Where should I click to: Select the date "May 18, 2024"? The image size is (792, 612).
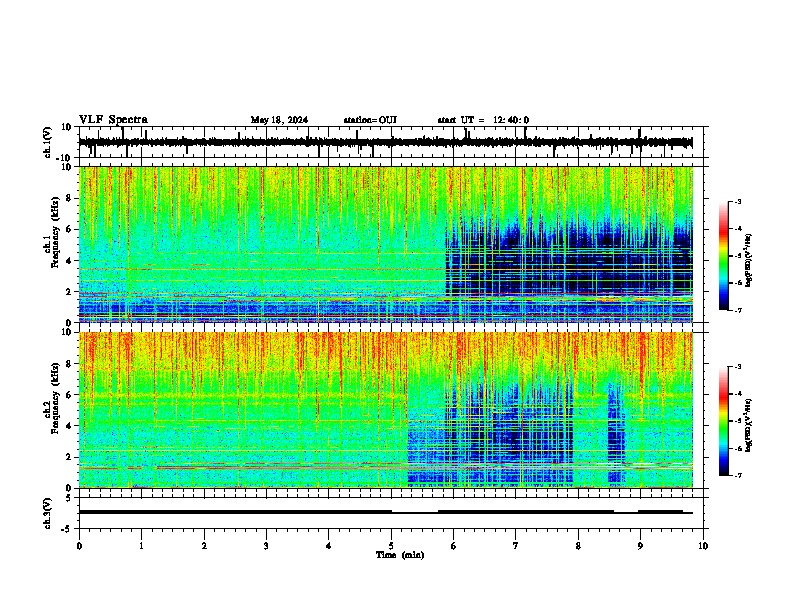tap(279, 120)
